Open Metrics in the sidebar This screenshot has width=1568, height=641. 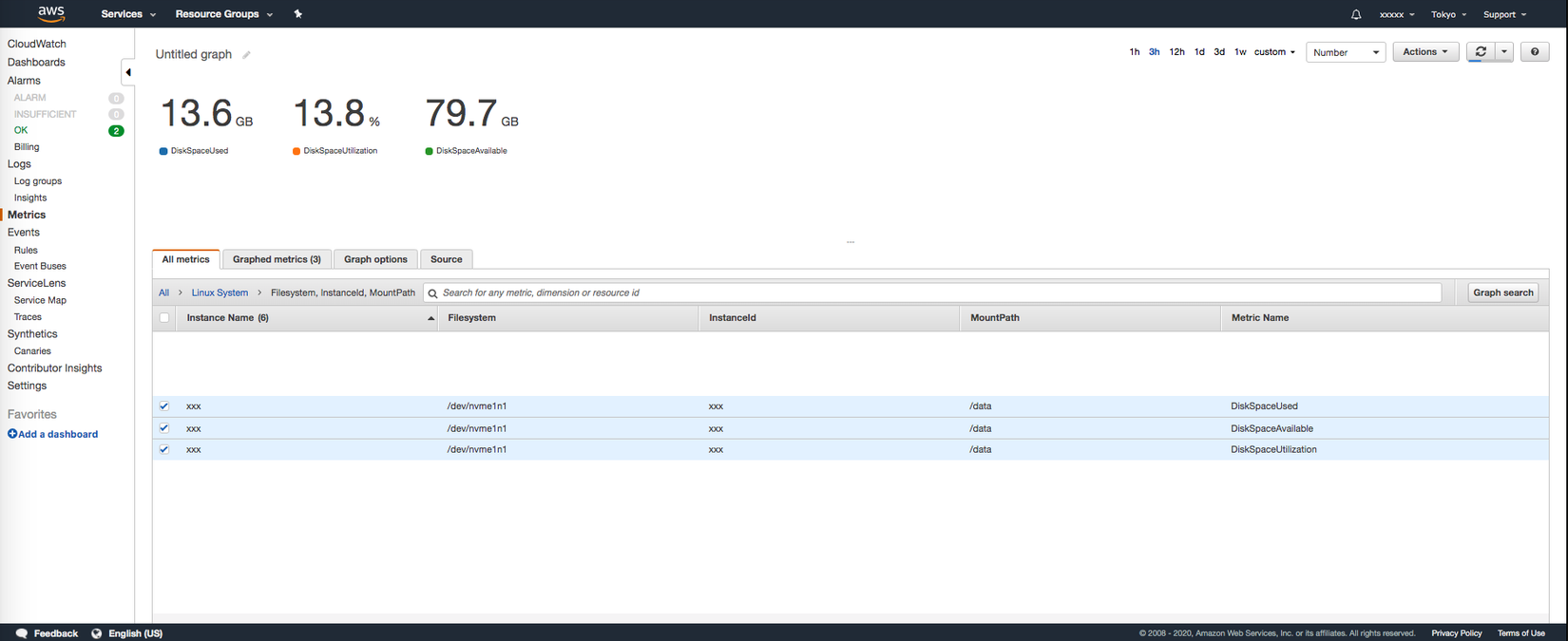click(27, 216)
